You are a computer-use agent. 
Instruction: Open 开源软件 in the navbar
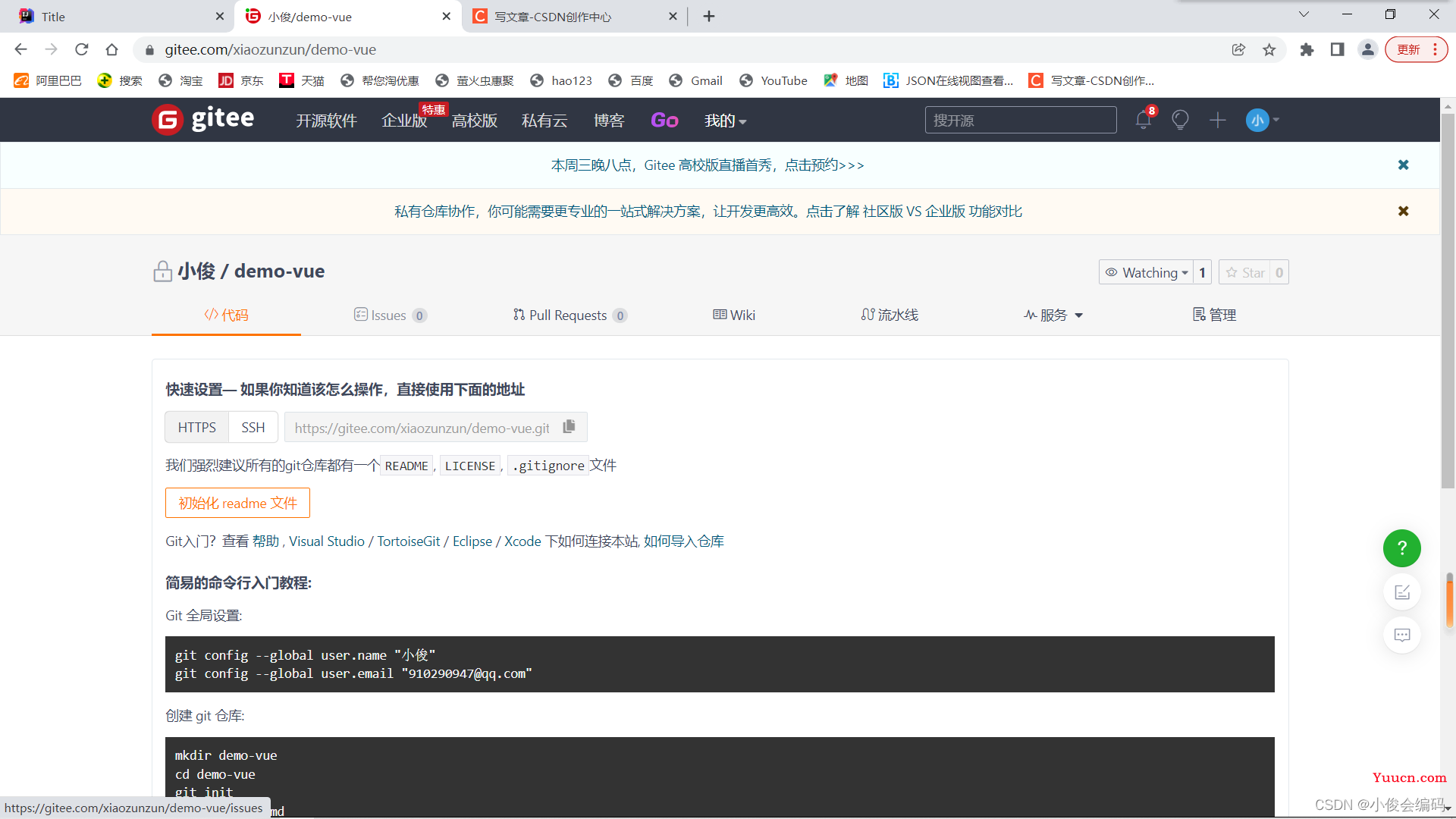[326, 121]
